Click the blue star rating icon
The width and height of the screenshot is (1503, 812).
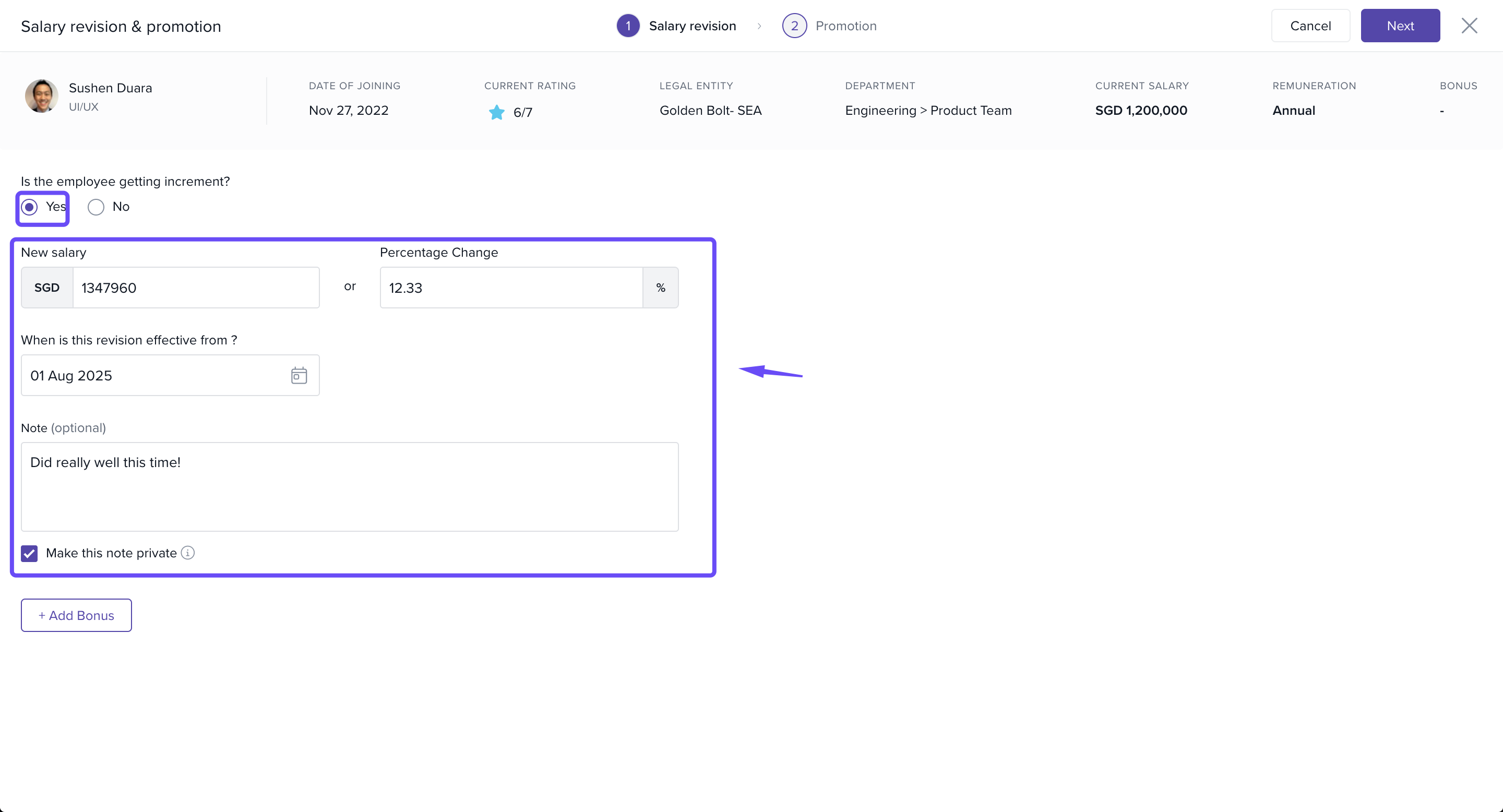(x=496, y=112)
